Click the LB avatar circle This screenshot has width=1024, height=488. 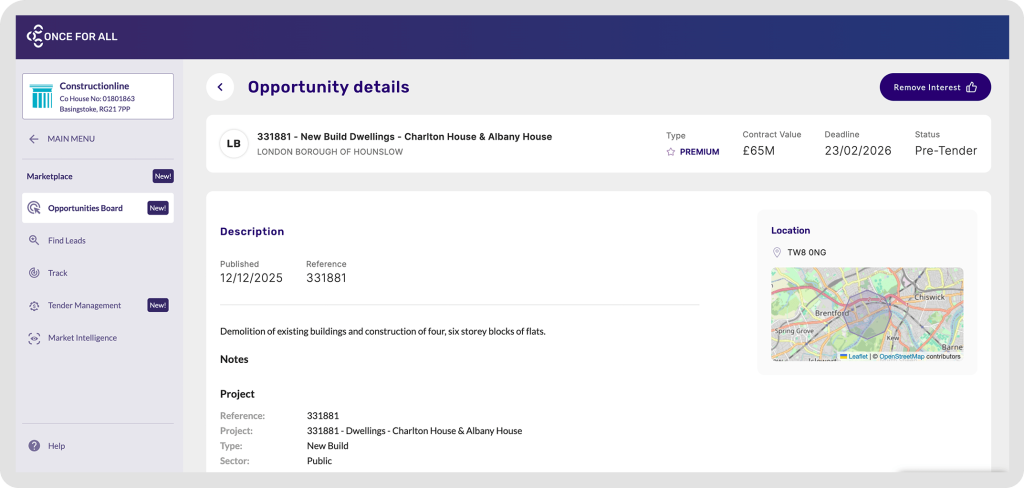pos(233,144)
